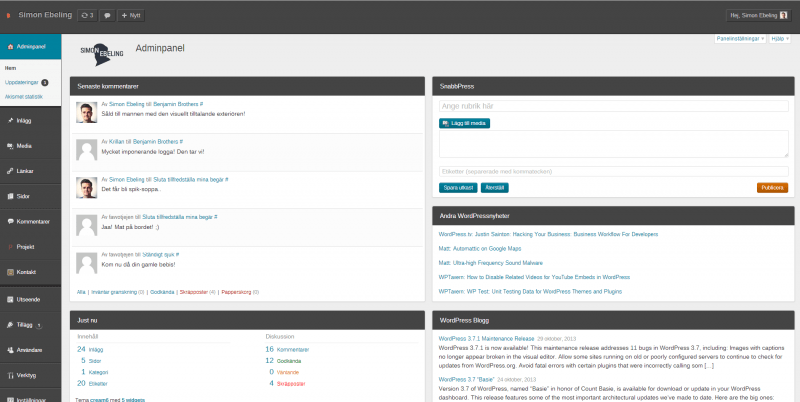Click the Sidor pages icon in sidebar
The height and width of the screenshot is (402, 800).
tap(10, 196)
